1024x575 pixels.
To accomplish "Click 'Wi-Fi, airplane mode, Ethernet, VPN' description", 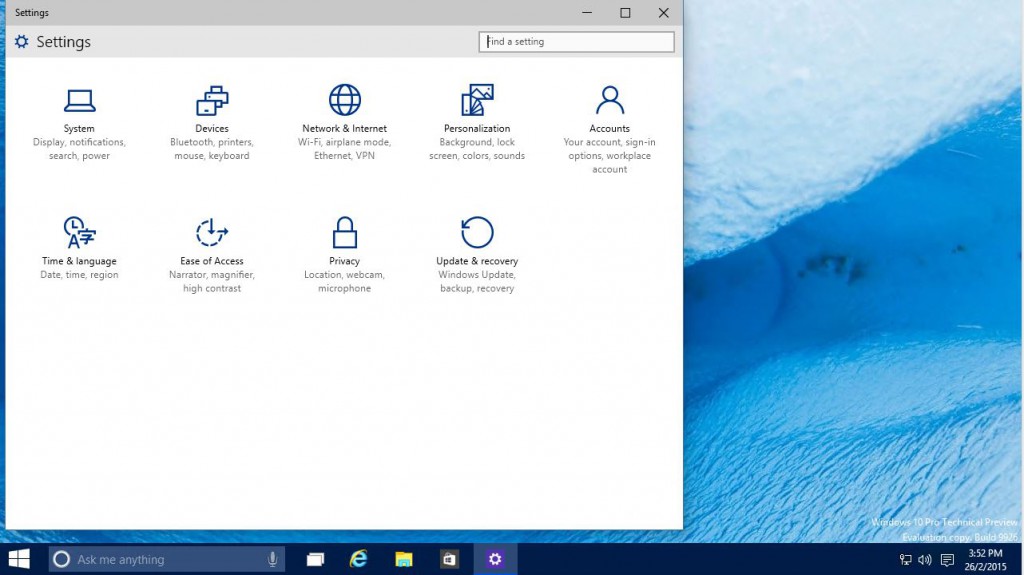I will [344, 149].
